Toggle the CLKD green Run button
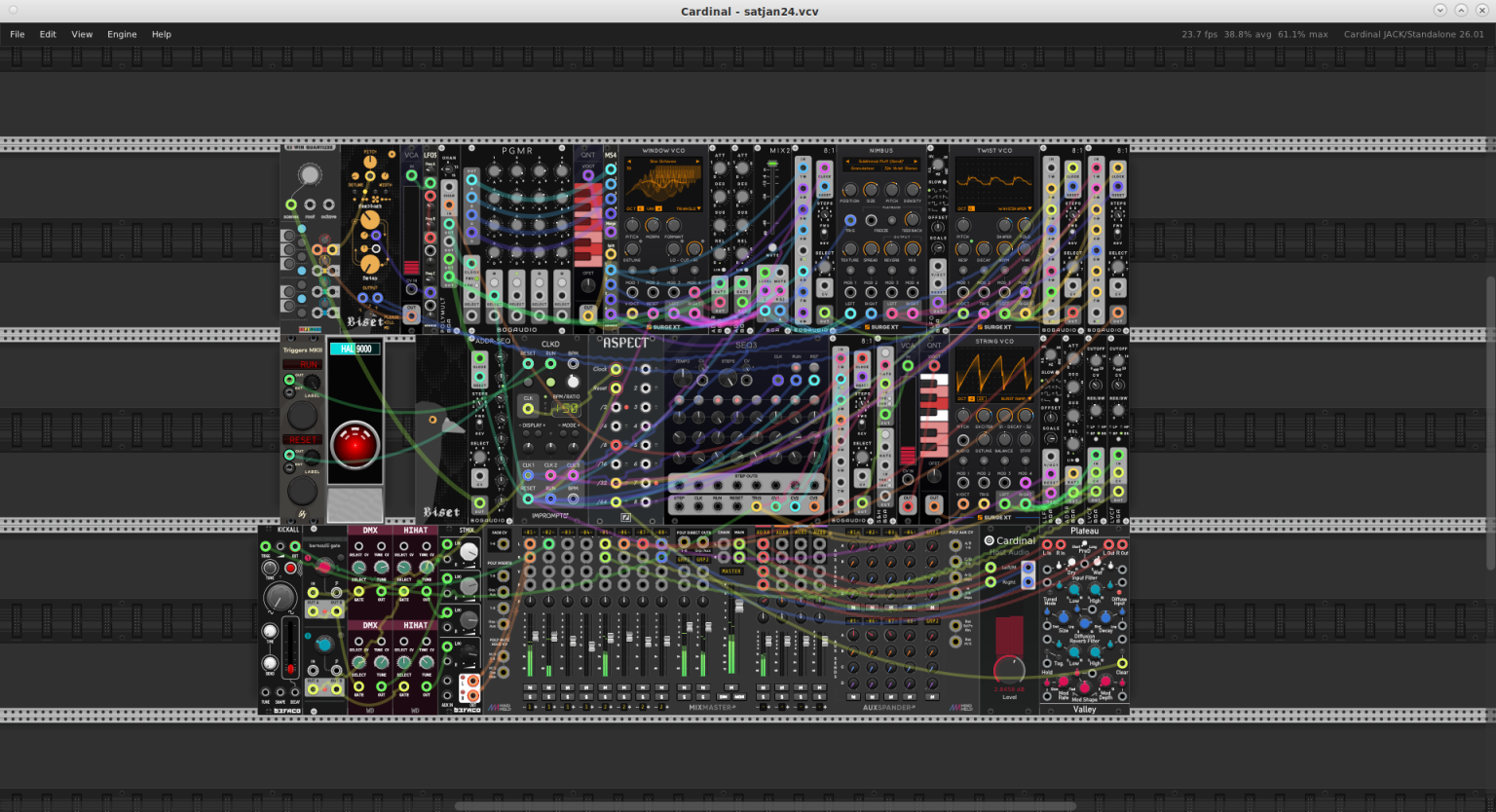Screen dimensions: 1496x812 coord(550,382)
